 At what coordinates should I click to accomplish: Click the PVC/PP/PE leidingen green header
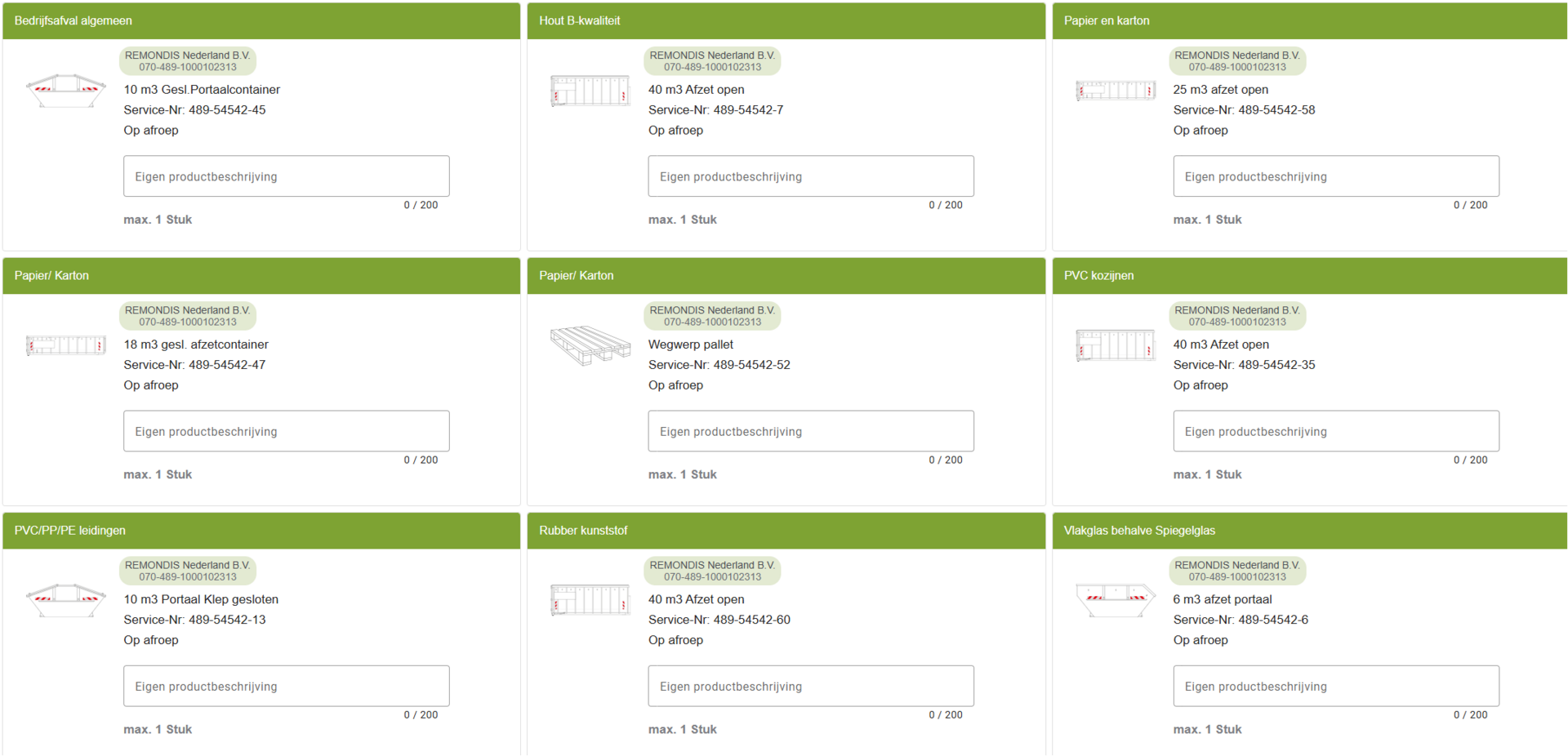(261, 531)
